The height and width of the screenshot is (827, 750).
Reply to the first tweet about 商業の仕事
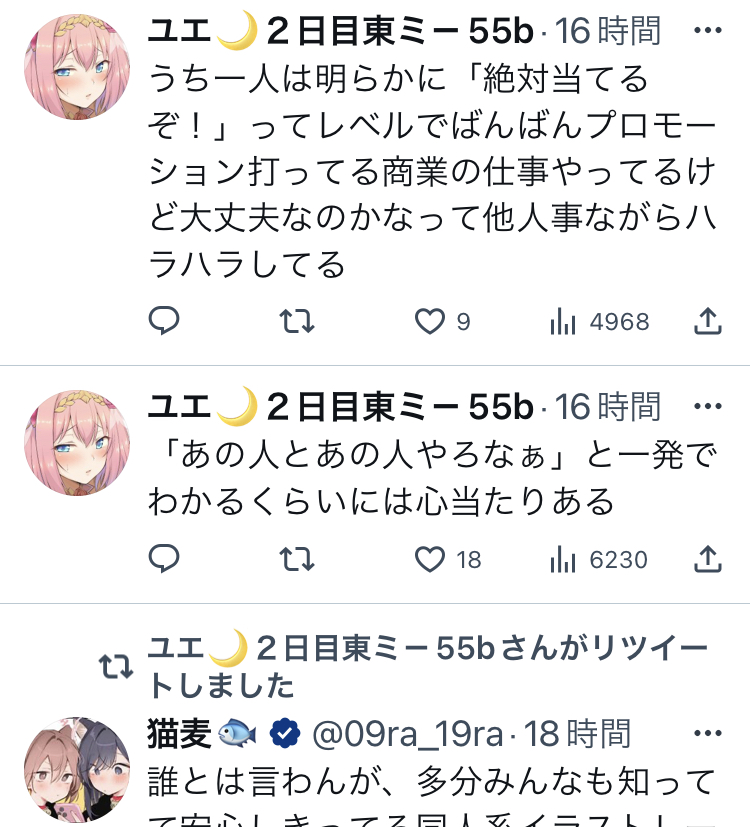(x=164, y=320)
